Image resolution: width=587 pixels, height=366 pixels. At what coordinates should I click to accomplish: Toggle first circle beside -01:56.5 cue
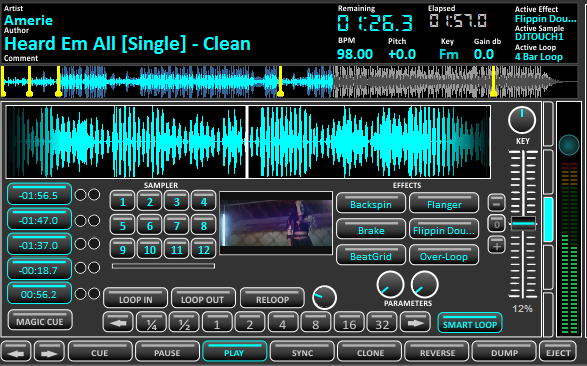point(80,195)
